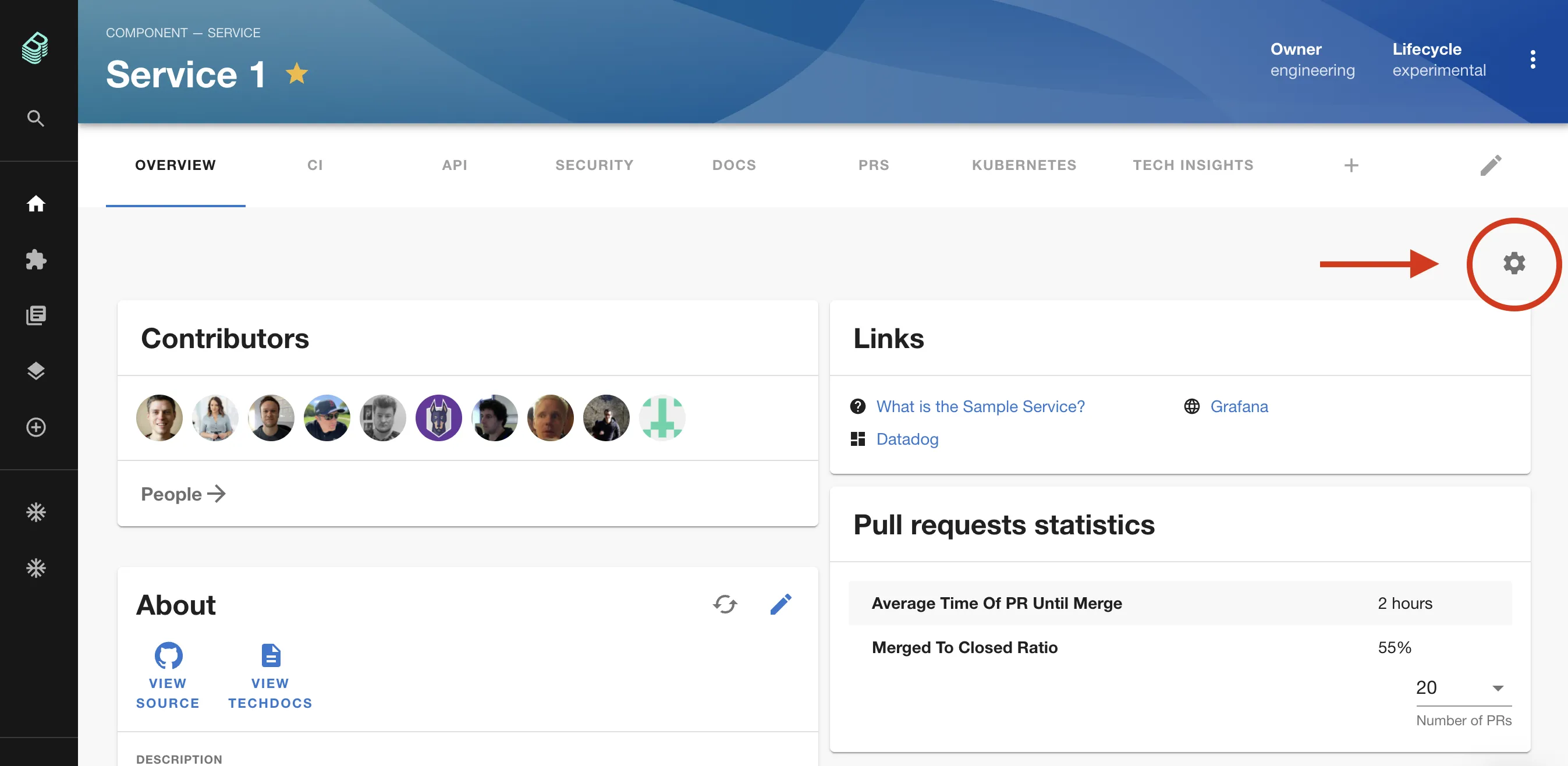Viewport: 1568px width, 766px height.
Task: Expand the Number of PRs dropdown
Action: tap(1463, 688)
